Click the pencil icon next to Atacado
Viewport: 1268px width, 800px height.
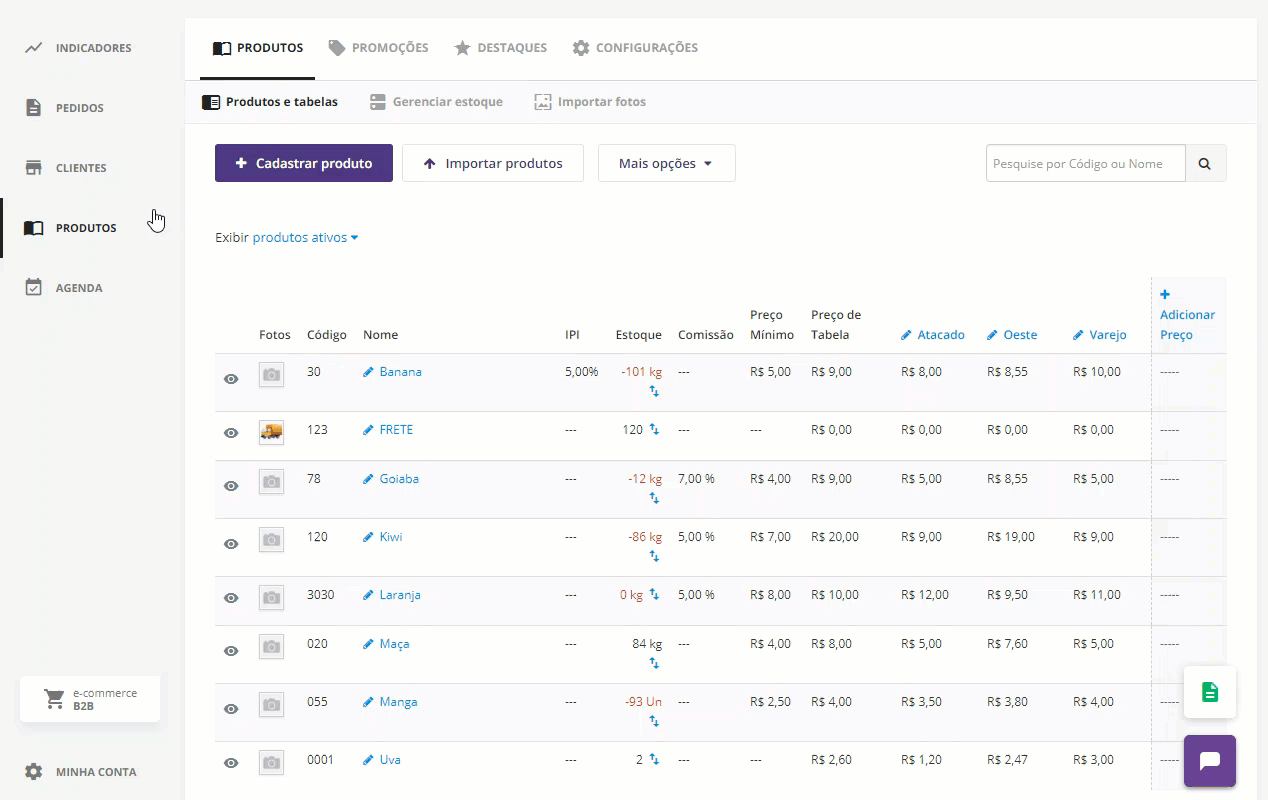(x=906, y=335)
